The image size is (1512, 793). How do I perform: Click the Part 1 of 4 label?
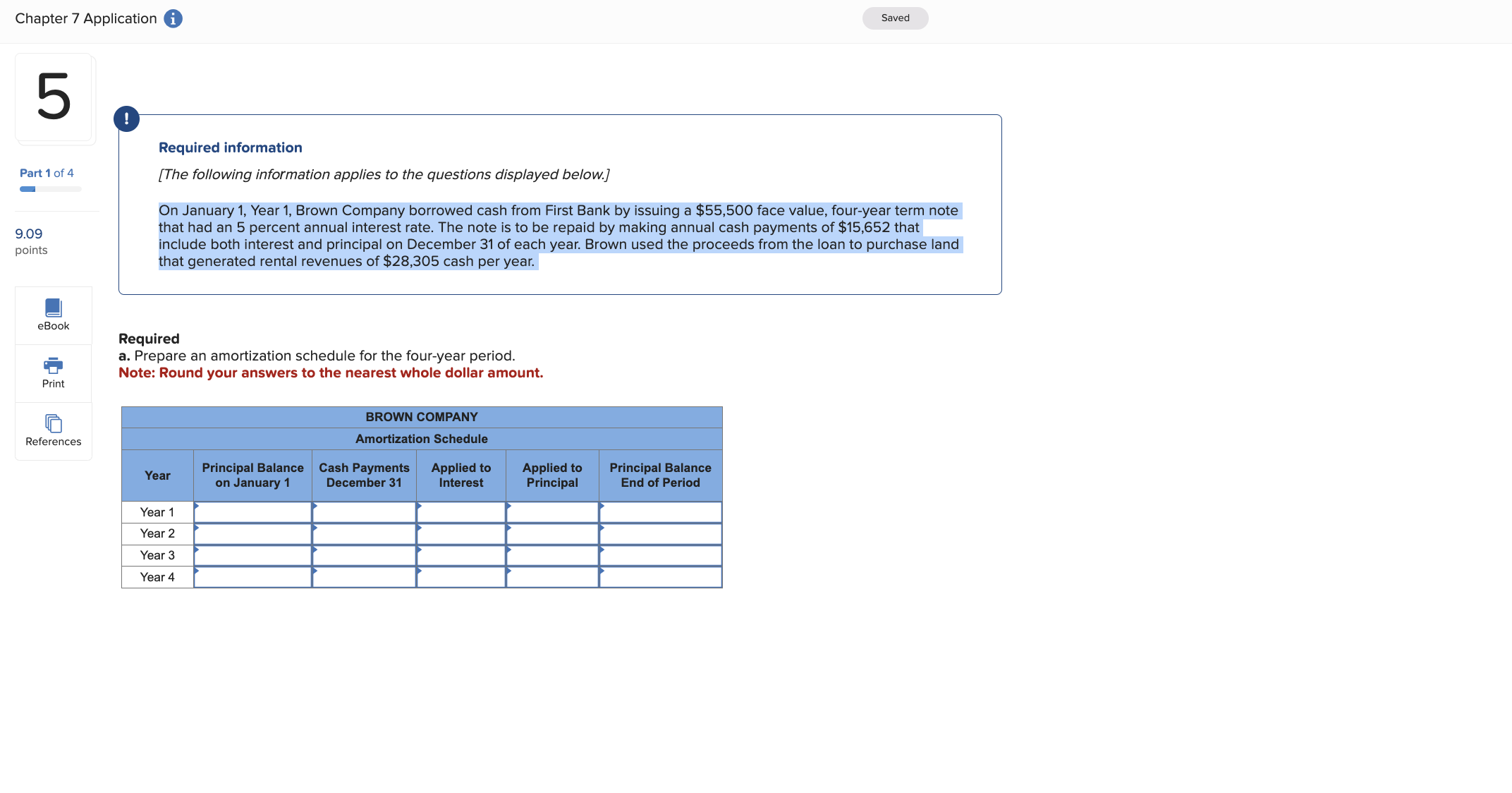47,173
